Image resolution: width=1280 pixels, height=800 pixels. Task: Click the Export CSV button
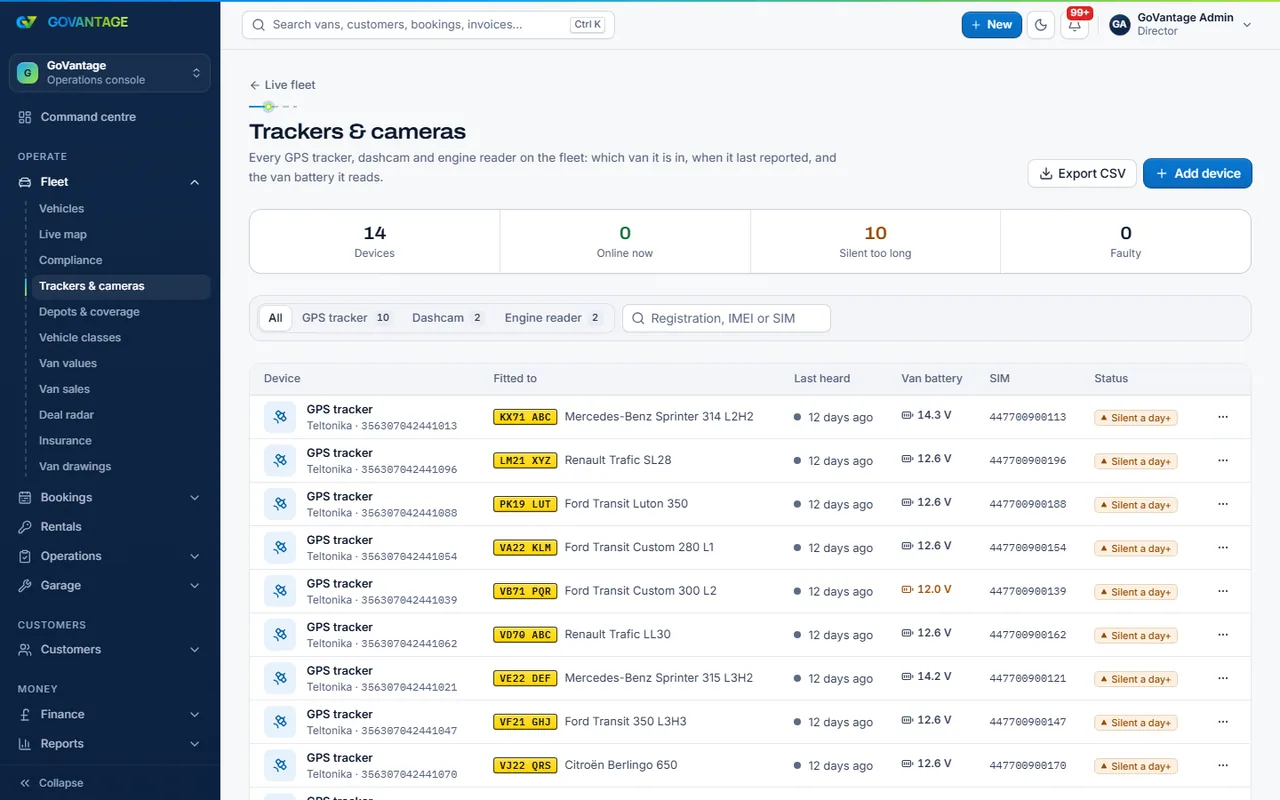(x=1082, y=173)
